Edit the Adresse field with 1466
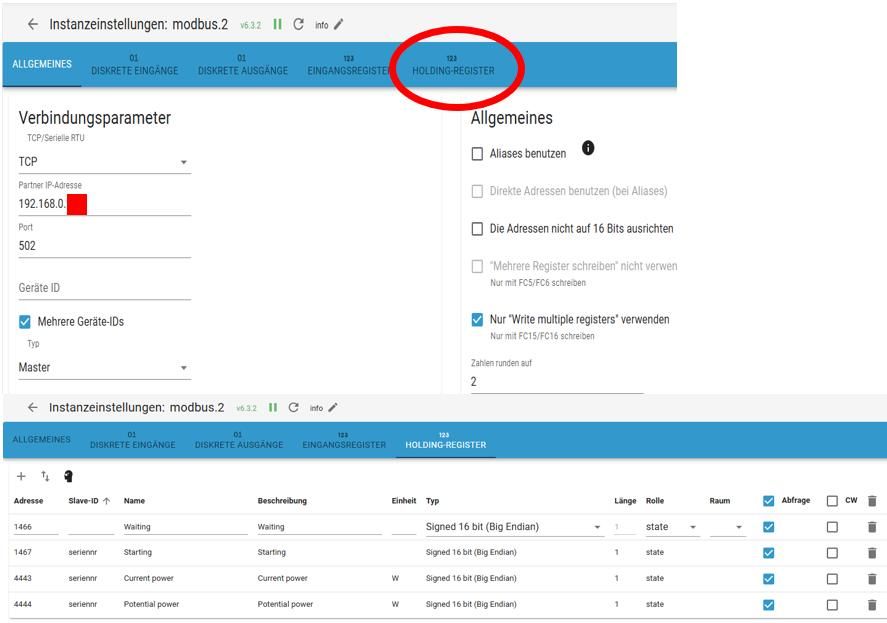The width and height of the screenshot is (887, 623). [36, 527]
